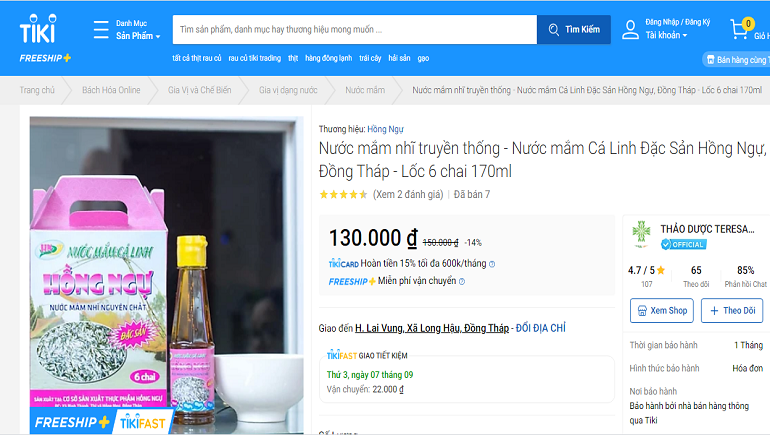Select 'rau củ tiki trading' quick link

tap(254, 58)
